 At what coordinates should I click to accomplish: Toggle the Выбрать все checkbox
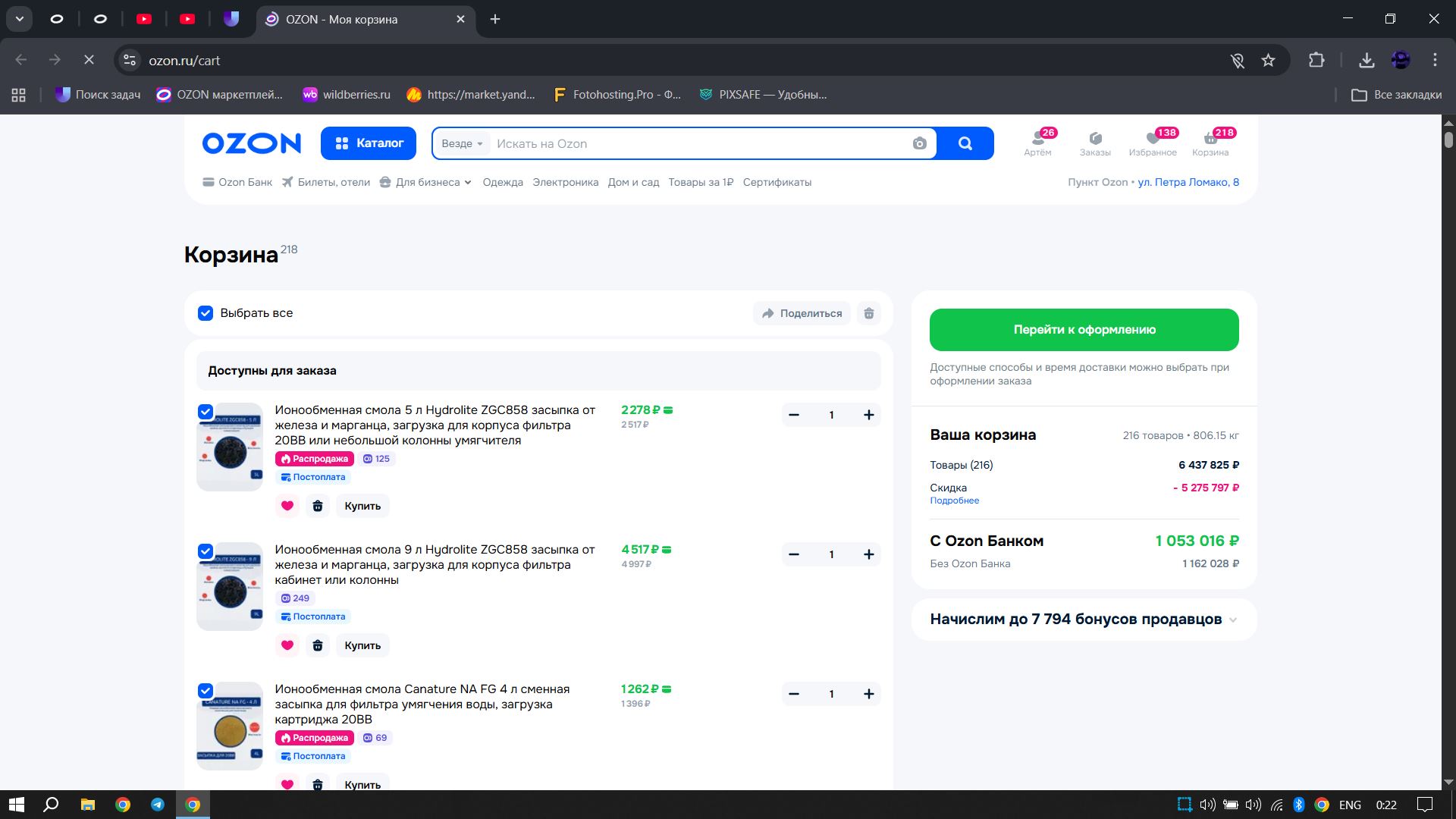pos(206,313)
